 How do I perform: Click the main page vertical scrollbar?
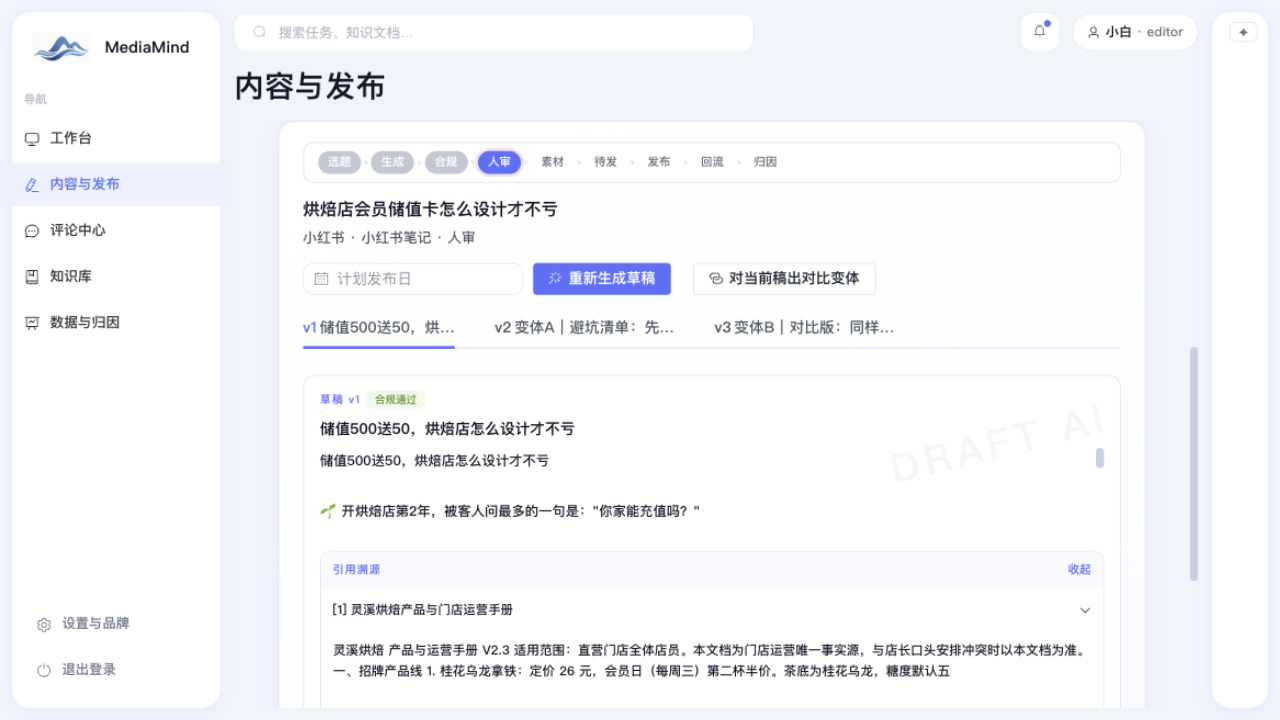(x=1193, y=464)
